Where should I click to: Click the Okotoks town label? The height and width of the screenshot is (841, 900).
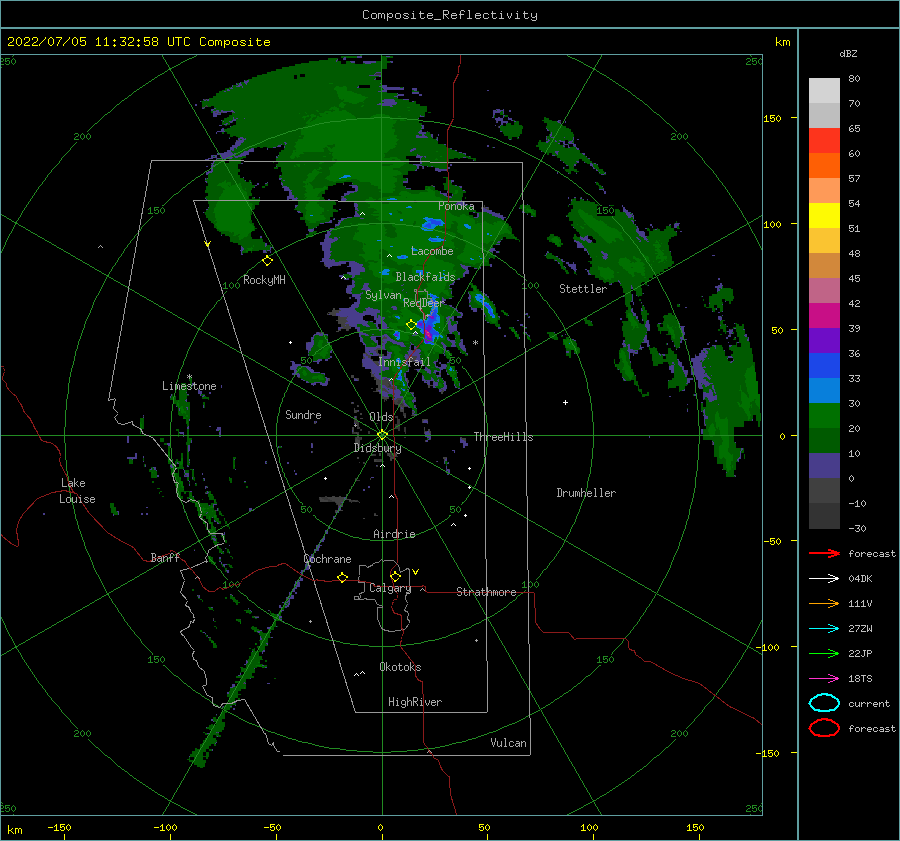tap(400, 667)
